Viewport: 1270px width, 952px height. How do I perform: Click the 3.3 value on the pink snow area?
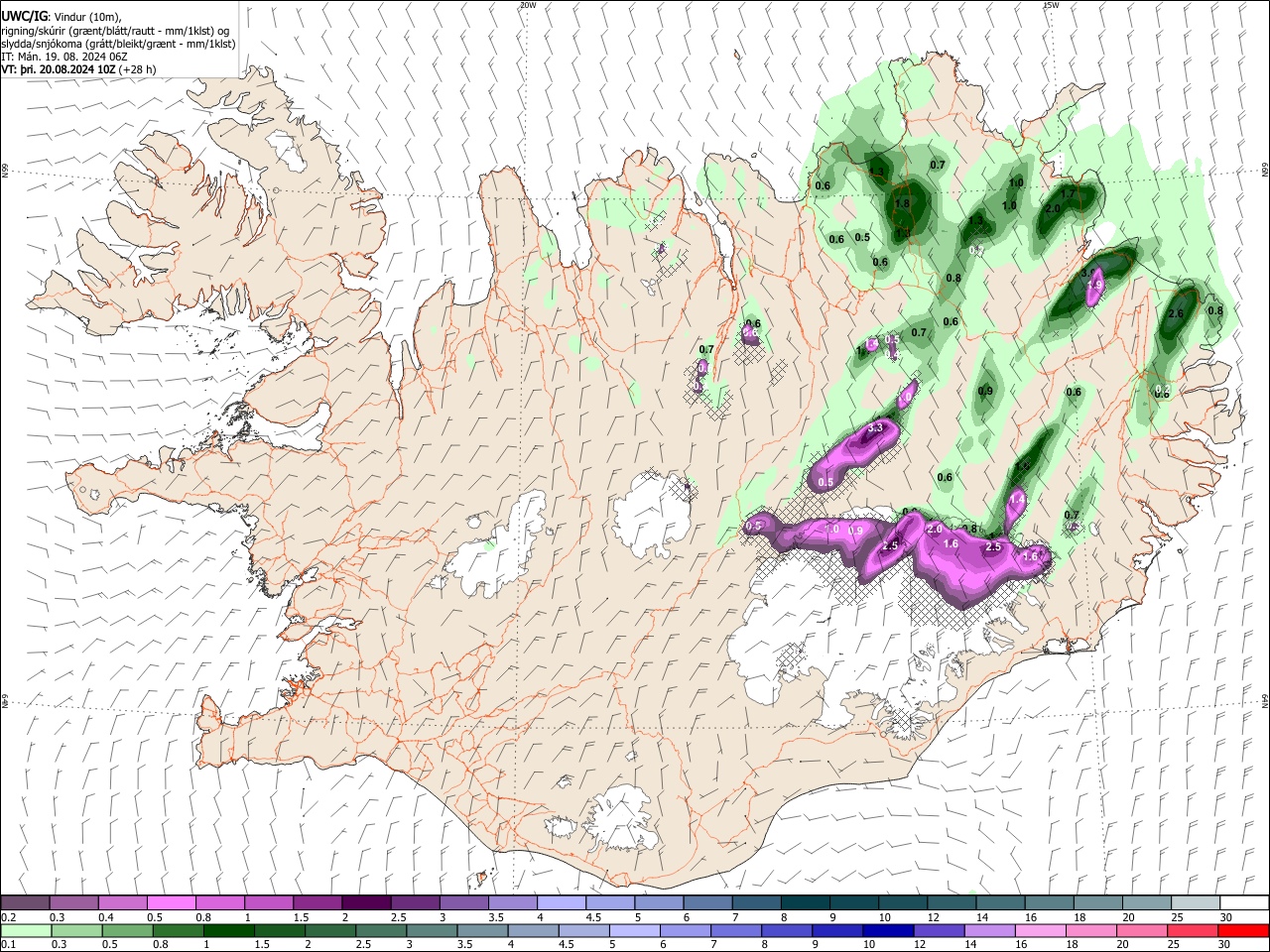pos(875,428)
